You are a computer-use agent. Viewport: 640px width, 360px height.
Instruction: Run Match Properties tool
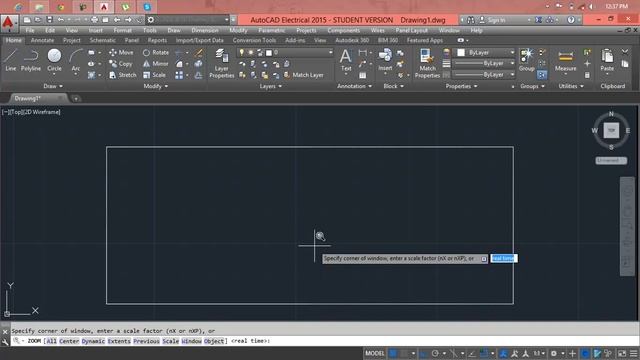tap(427, 63)
